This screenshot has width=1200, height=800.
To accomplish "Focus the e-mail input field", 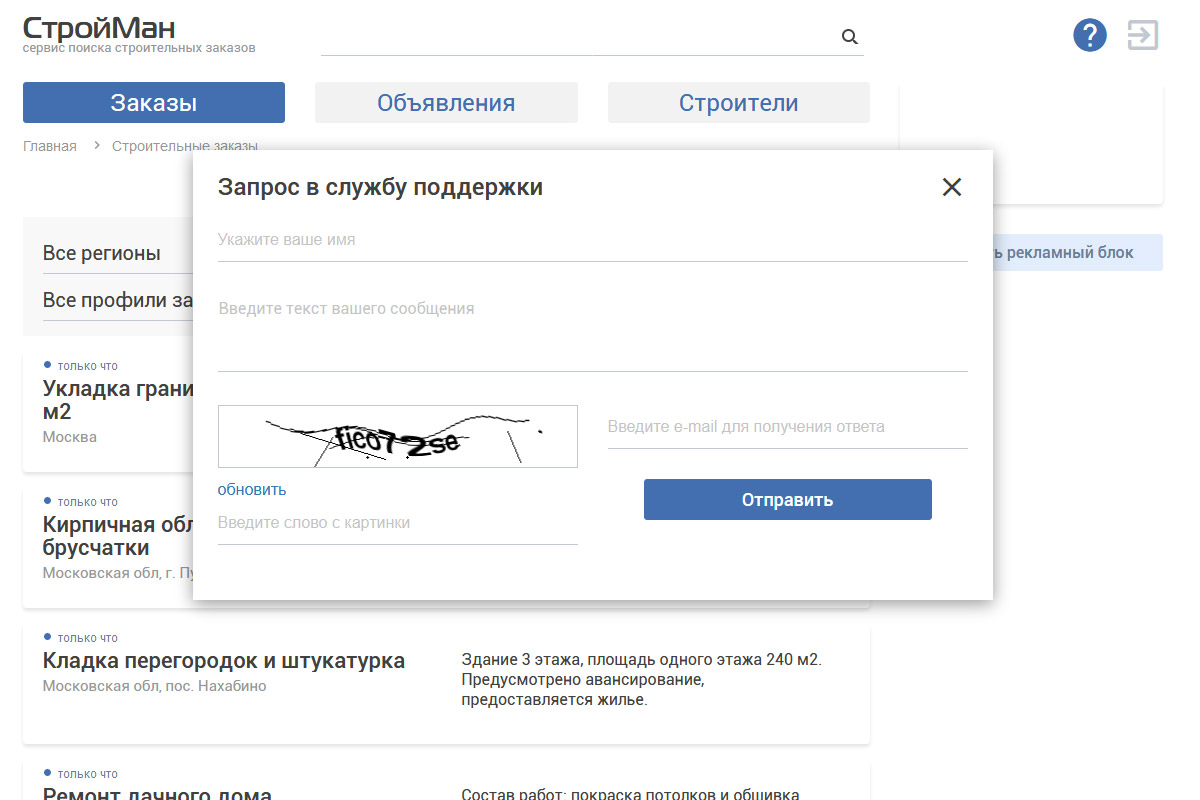I will [787, 427].
